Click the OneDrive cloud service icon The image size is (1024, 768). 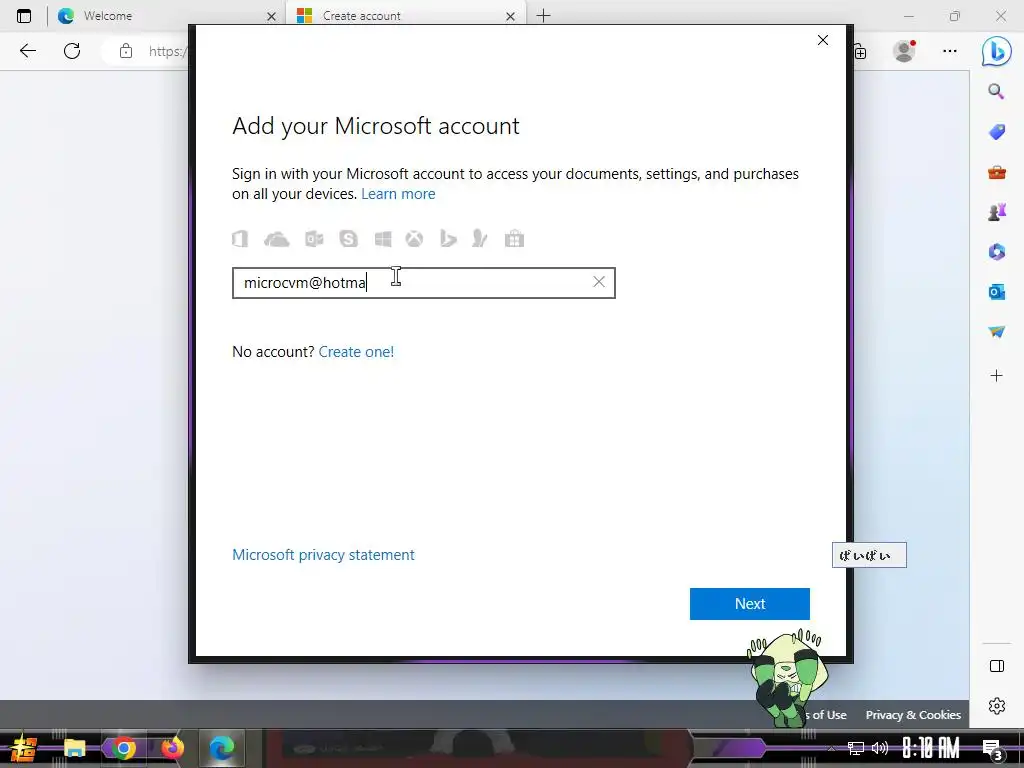(x=276, y=239)
